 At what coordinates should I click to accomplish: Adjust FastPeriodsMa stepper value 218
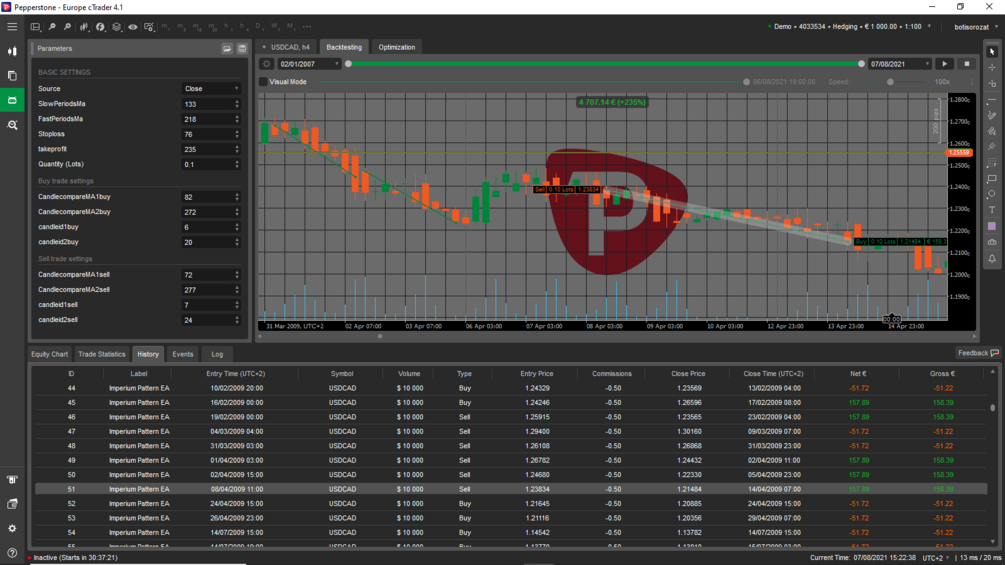[211, 119]
